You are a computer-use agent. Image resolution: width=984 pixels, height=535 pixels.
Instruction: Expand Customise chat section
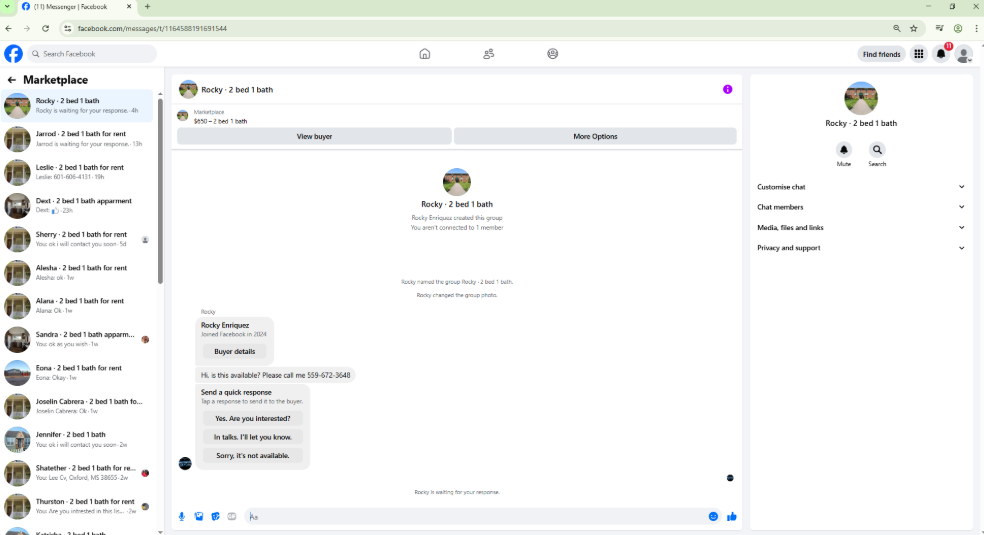860,187
